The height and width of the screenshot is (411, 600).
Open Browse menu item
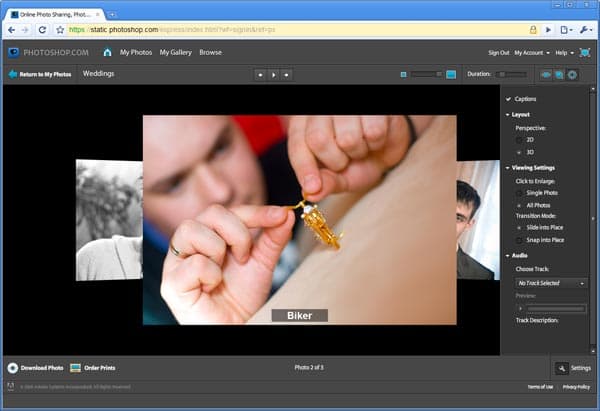(210, 52)
